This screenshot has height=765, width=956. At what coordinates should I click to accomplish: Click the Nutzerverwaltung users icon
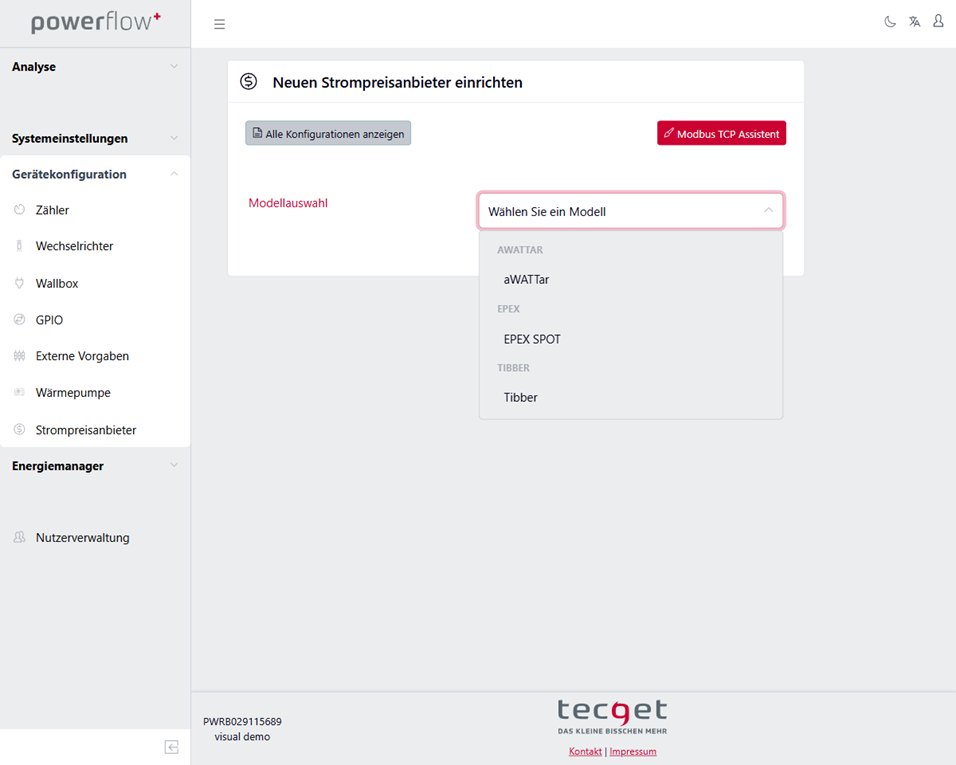click(20, 537)
